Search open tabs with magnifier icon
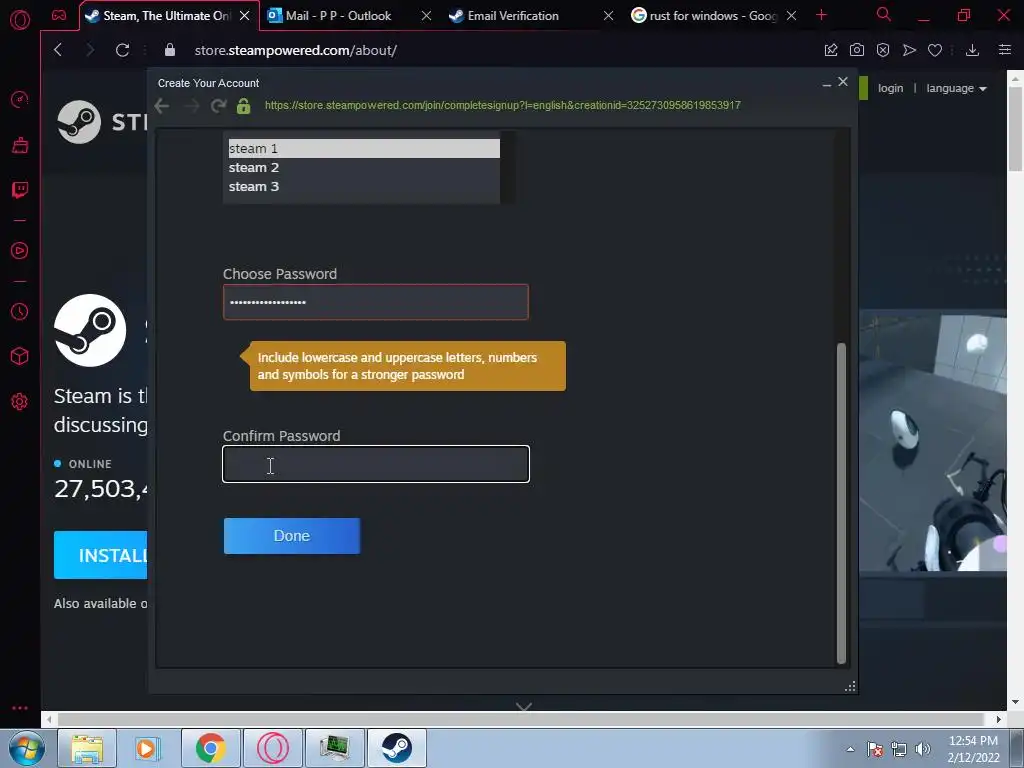This screenshot has width=1024, height=768. pyautogui.click(x=884, y=14)
